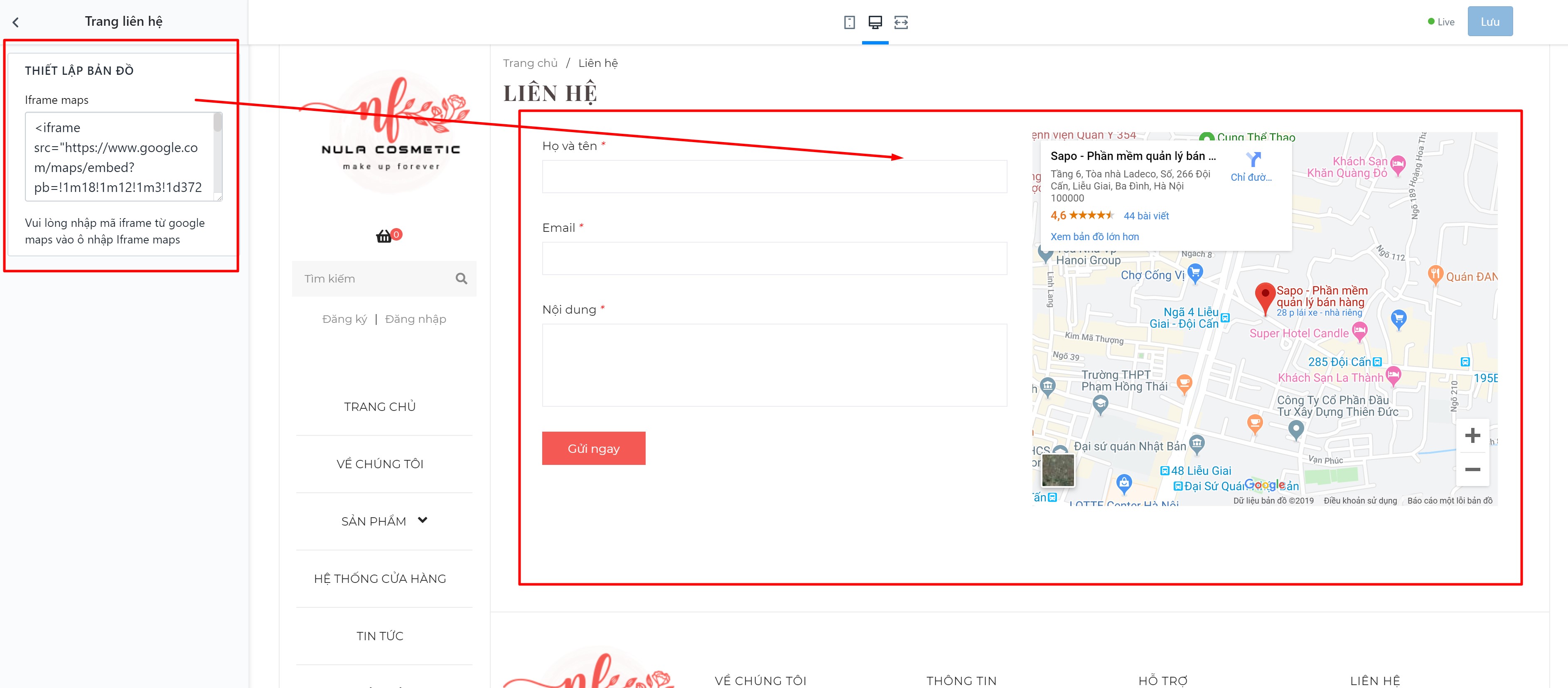This screenshot has width=1568, height=688.
Task: Open VỀ CHÚNG TÔI menu item
Action: [x=380, y=464]
